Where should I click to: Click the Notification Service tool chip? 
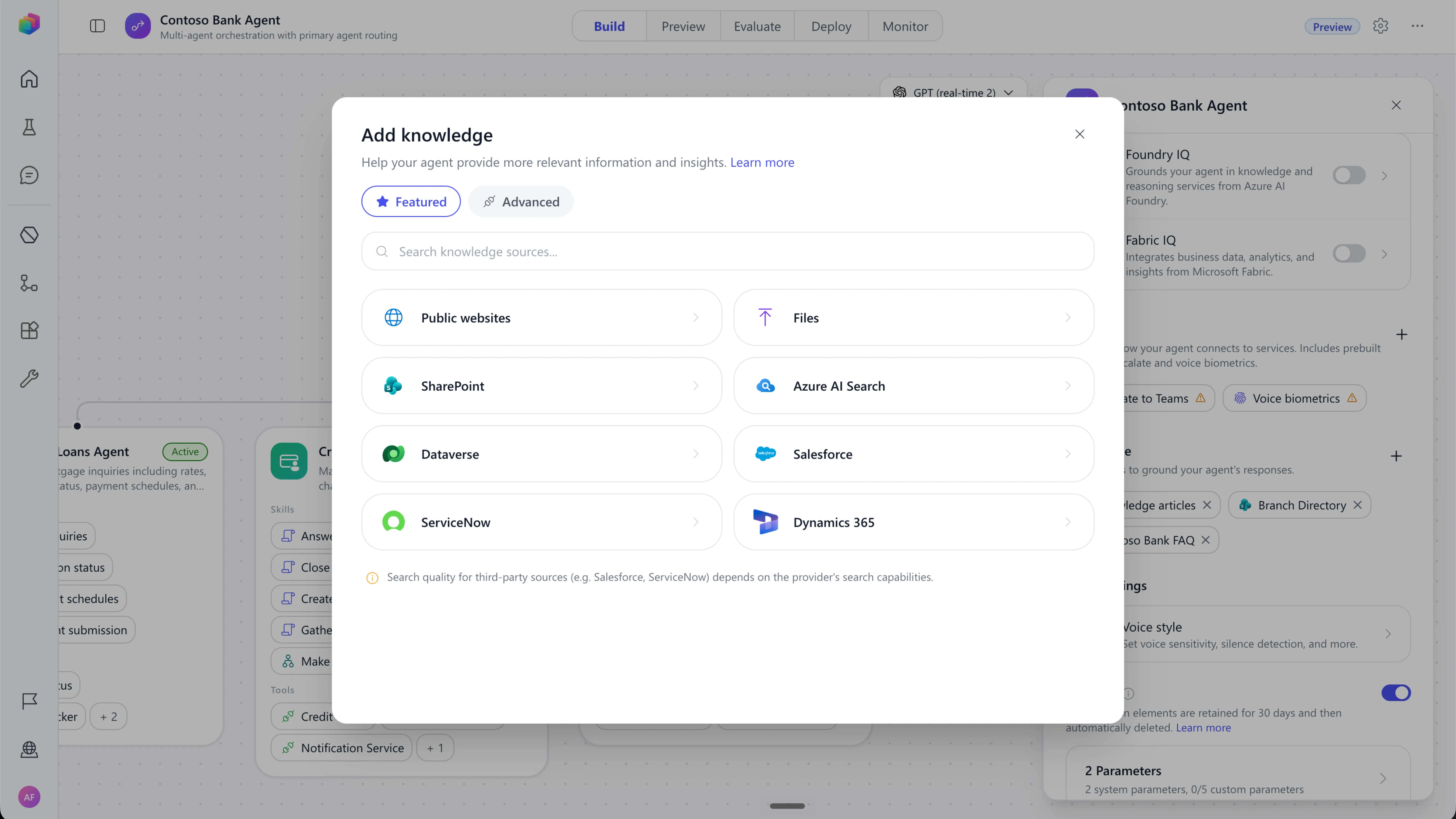click(x=341, y=748)
